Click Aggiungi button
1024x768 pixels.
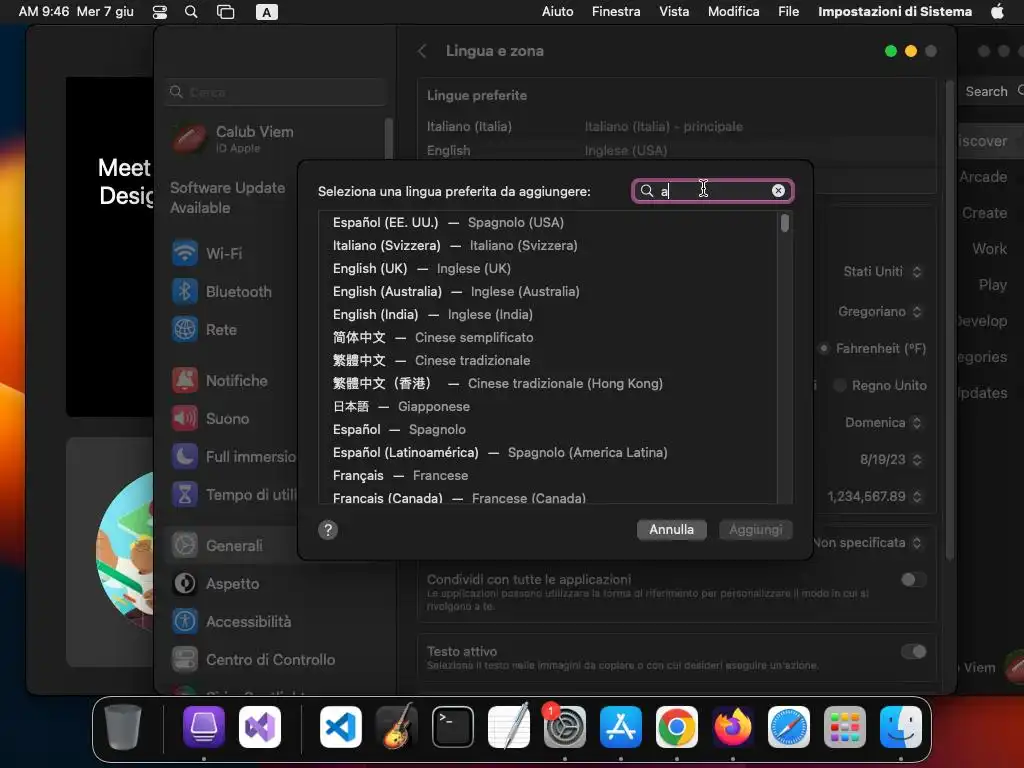756,530
